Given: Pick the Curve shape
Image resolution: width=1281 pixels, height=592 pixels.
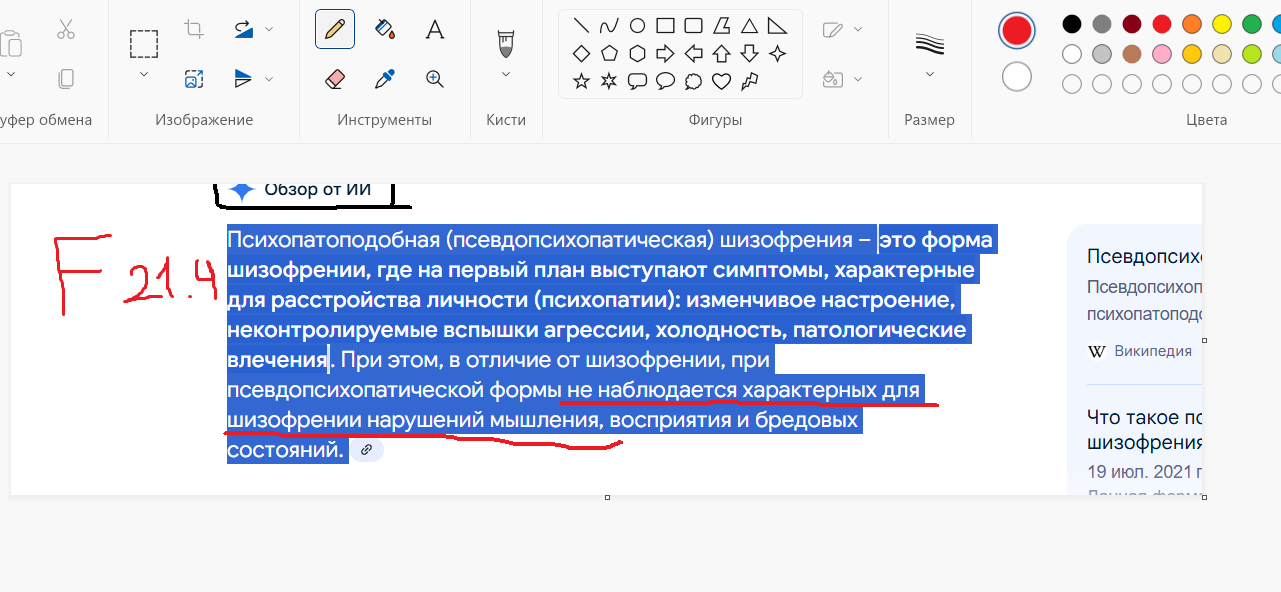Looking at the screenshot, I should [609, 25].
